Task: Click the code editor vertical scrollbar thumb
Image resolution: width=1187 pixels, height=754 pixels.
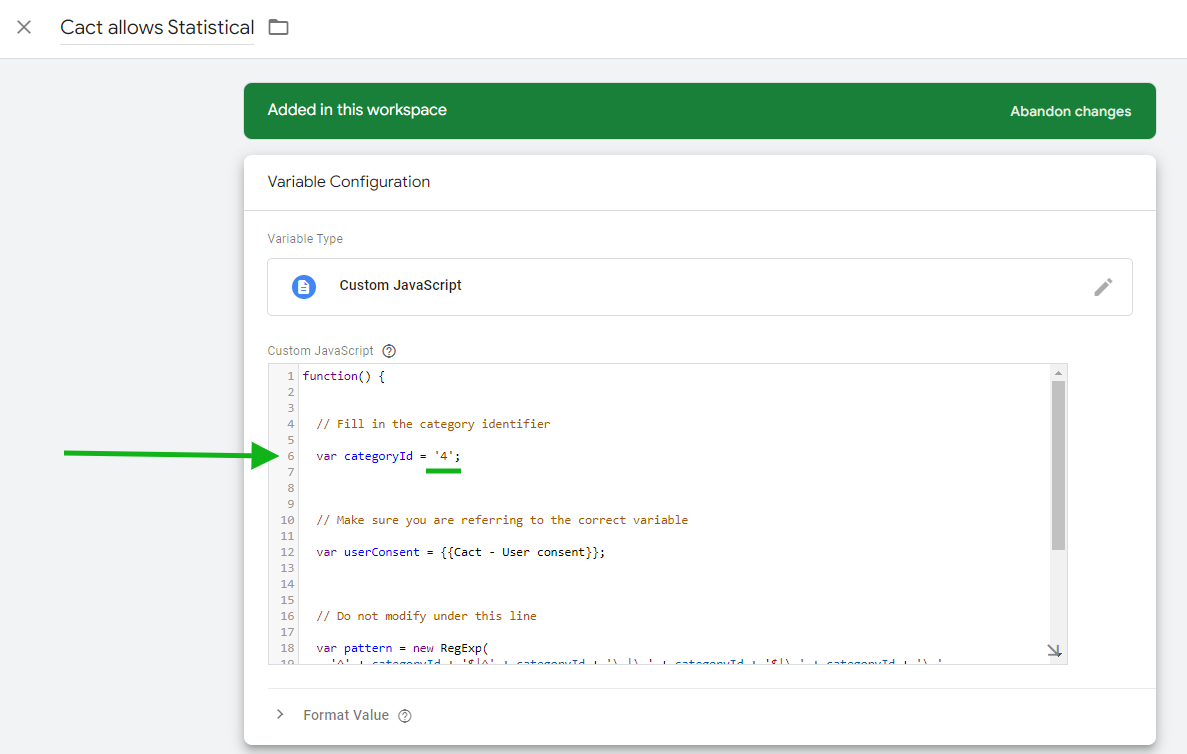Action: (1058, 464)
